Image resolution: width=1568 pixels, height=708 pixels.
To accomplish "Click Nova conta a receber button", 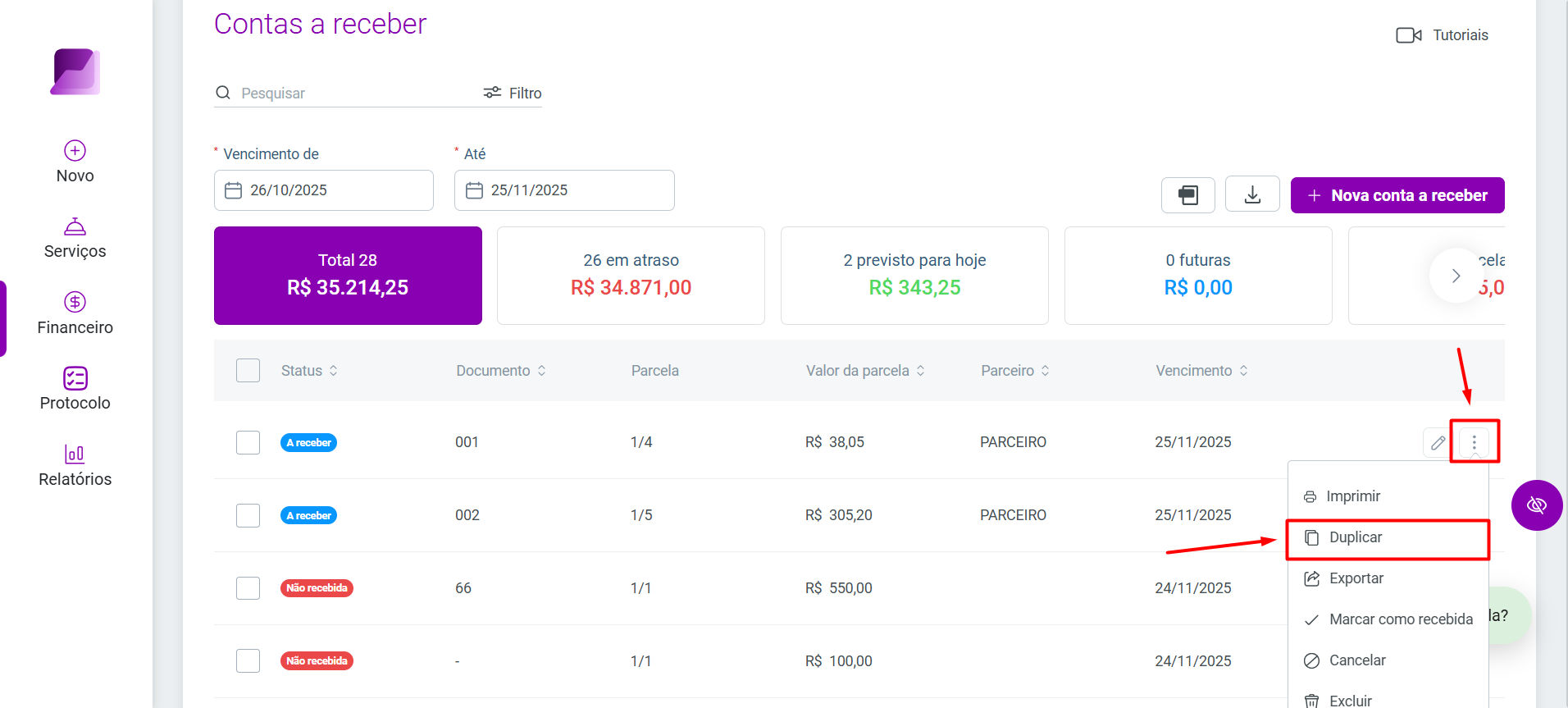I will (x=1397, y=195).
